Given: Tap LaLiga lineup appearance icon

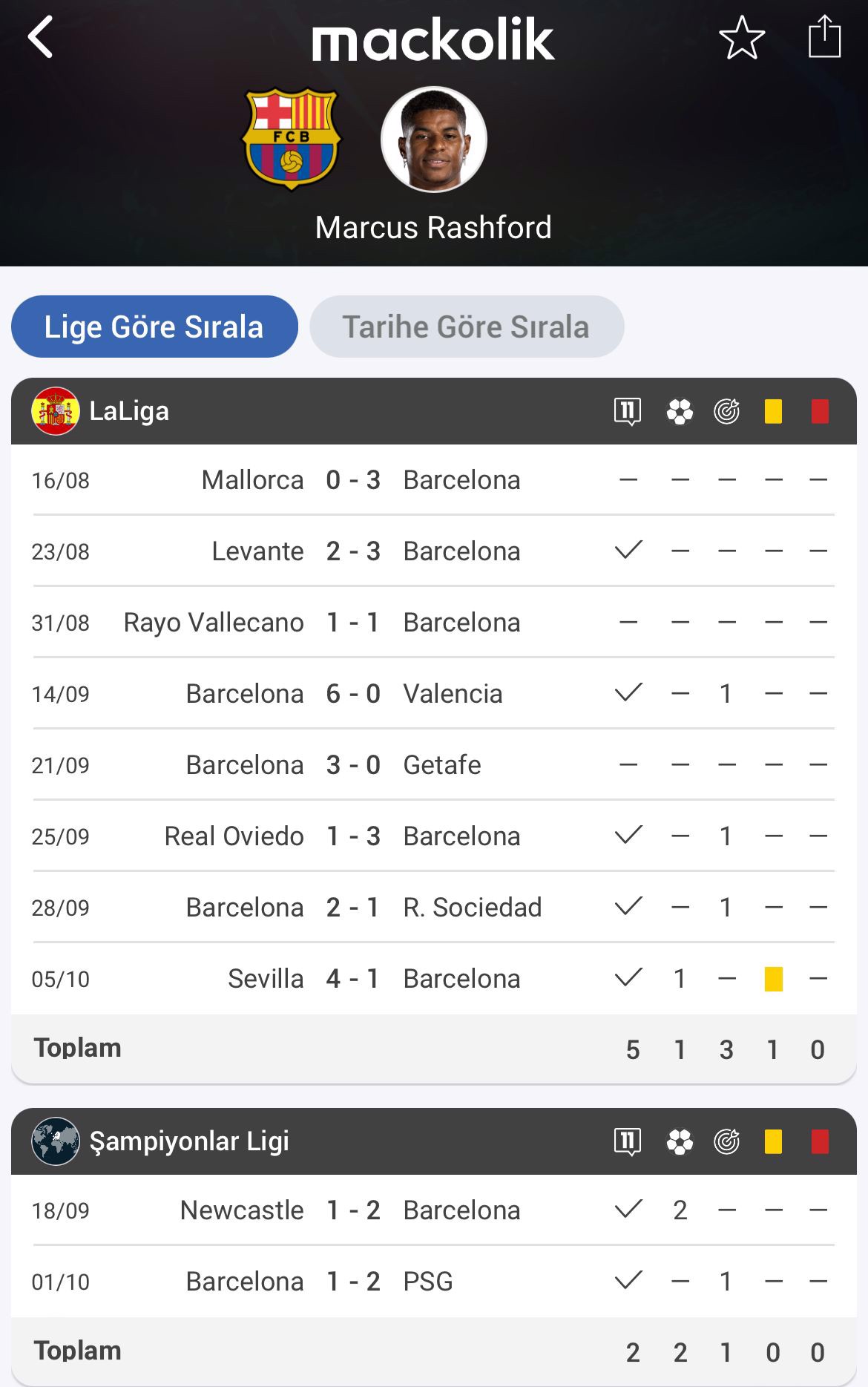Looking at the screenshot, I should 628,411.
